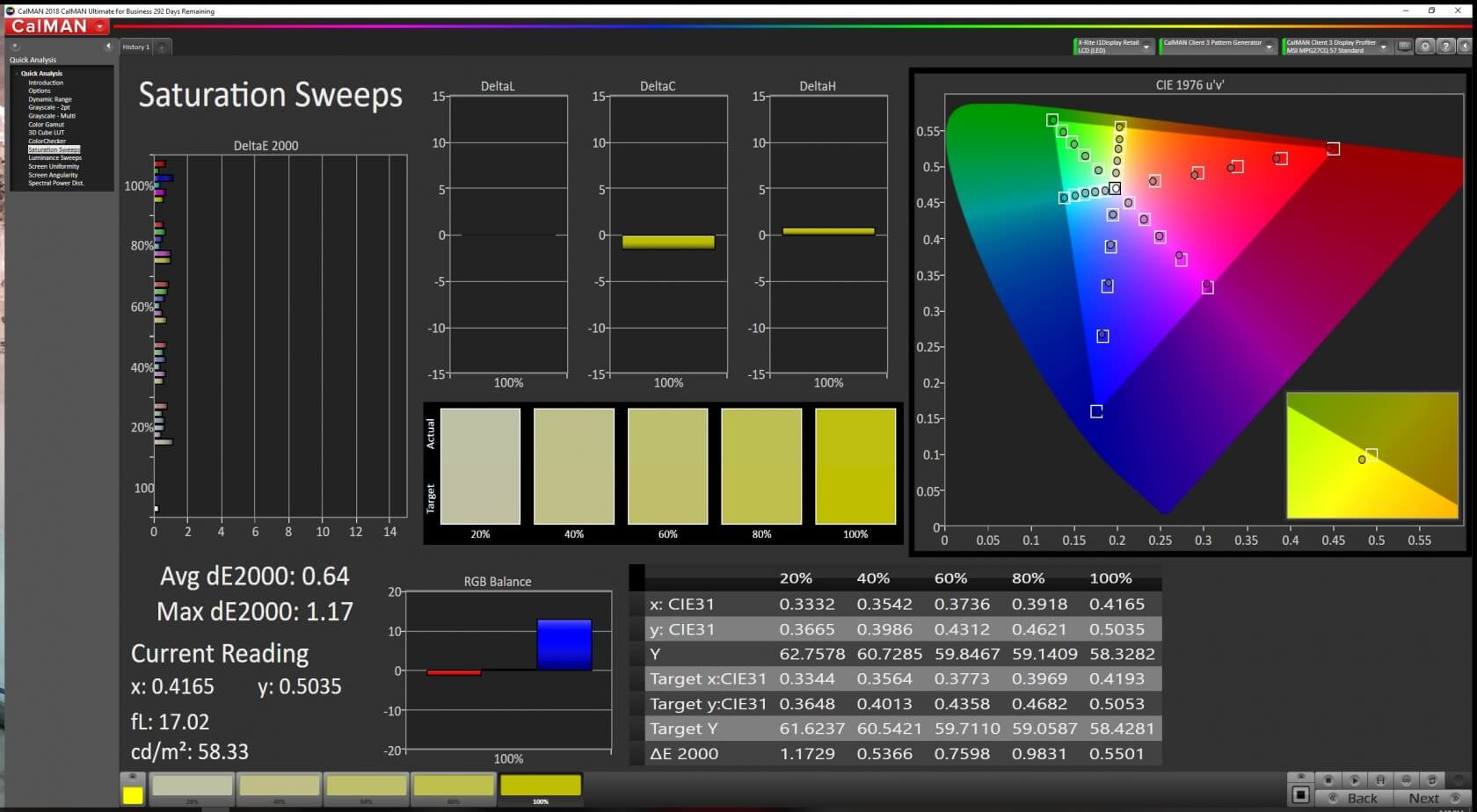This screenshot has height=812, width=1477.
Task: Click the read series loop icon
Action: 1431,779
